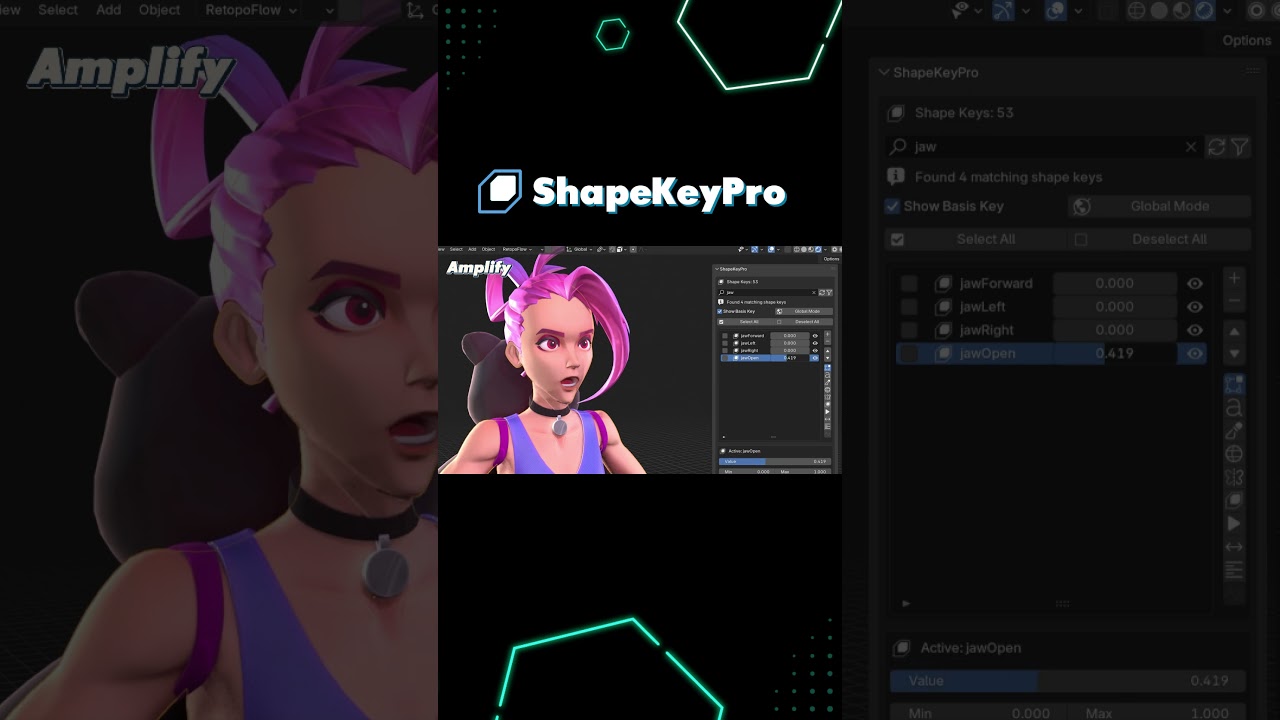Click the wireframe shading sphere in background header
Image resolution: width=1280 pixels, height=720 pixels.
click(x=1136, y=11)
